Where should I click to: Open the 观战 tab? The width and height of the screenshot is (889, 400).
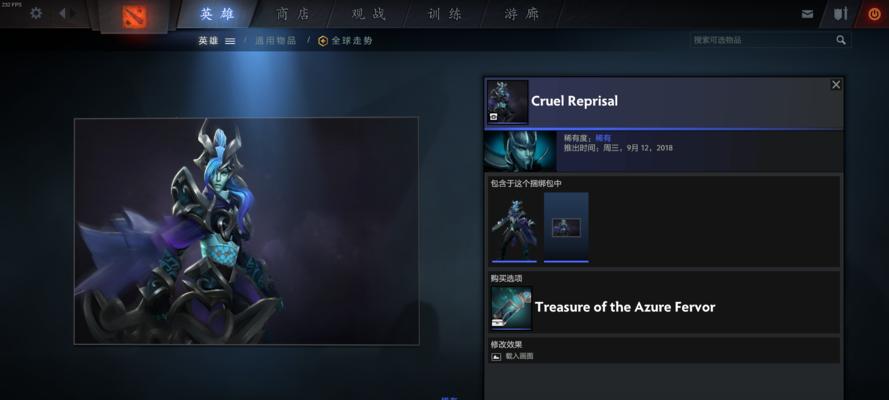tap(369, 14)
